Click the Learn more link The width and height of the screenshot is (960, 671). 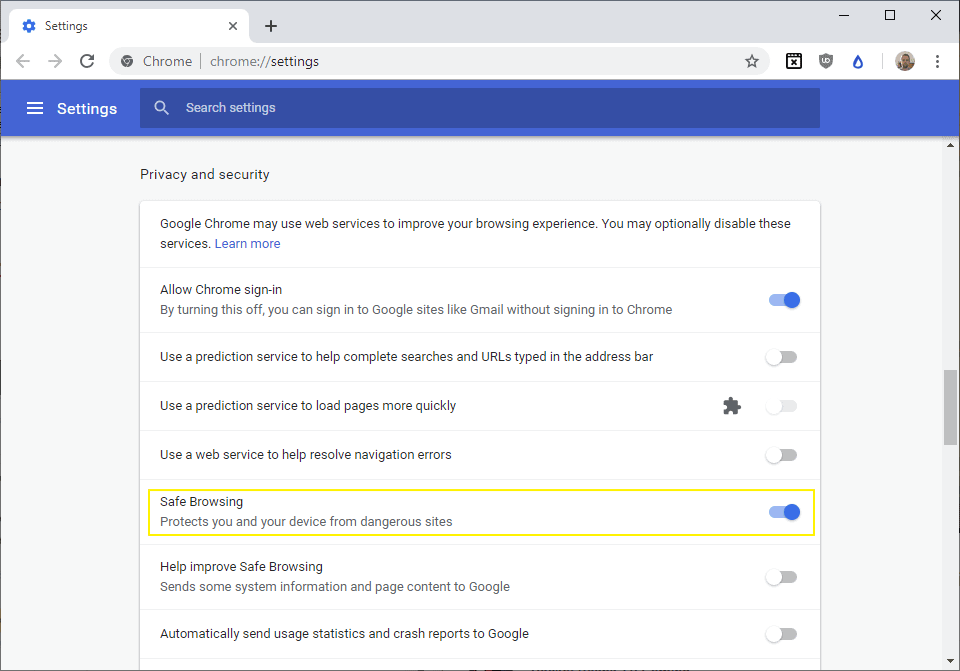pos(247,243)
